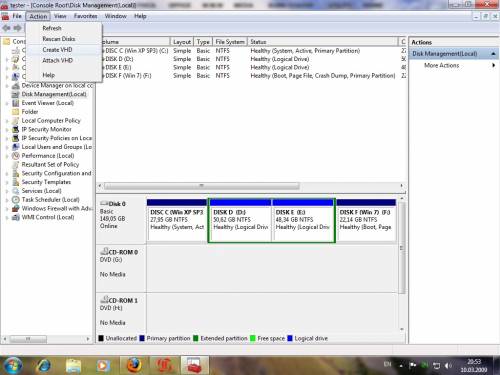Select the Performance (Local) icon

pos(15,156)
